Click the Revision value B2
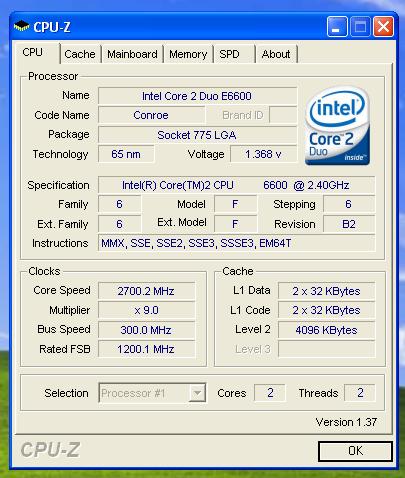This screenshot has width=405, height=478. pyautogui.click(x=349, y=224)
